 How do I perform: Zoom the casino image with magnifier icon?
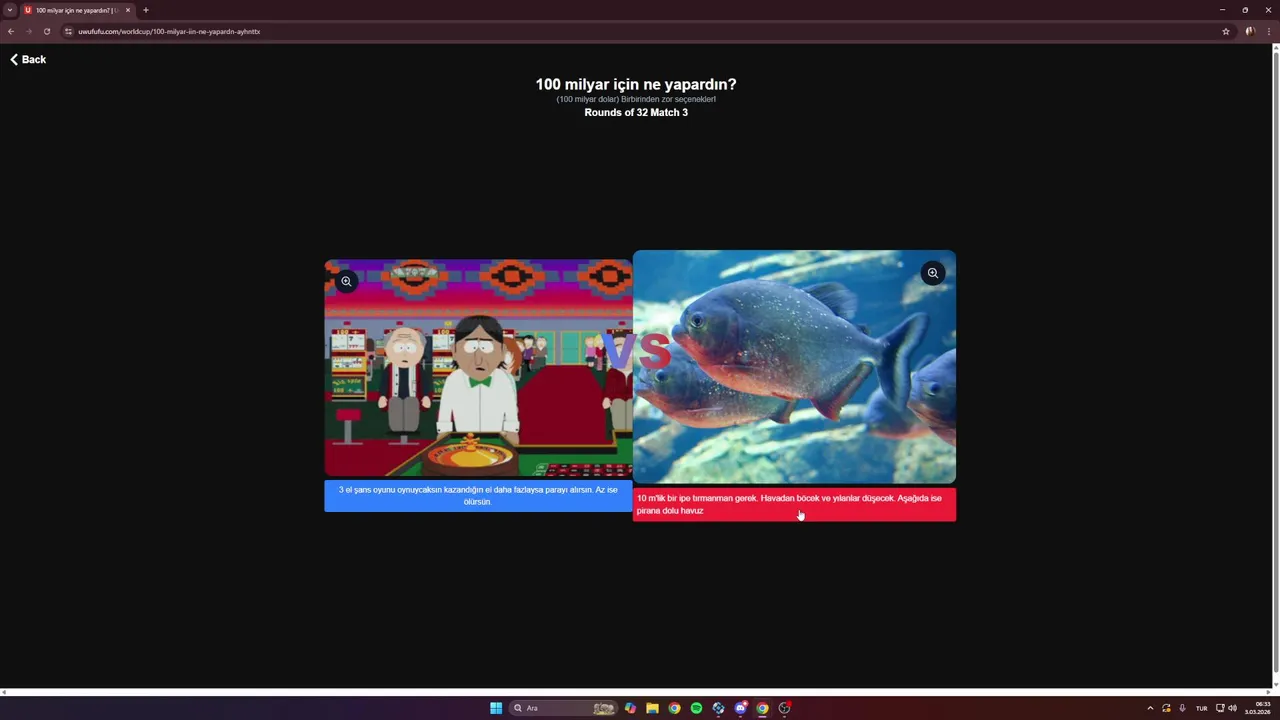click(346, 281)
